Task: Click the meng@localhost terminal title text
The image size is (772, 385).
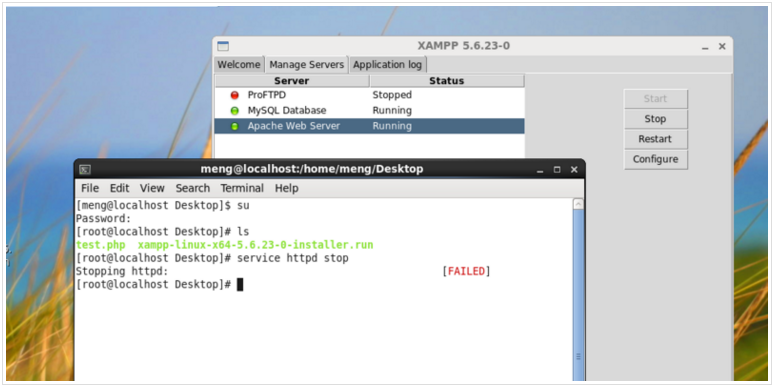Action: pos(312,169)
